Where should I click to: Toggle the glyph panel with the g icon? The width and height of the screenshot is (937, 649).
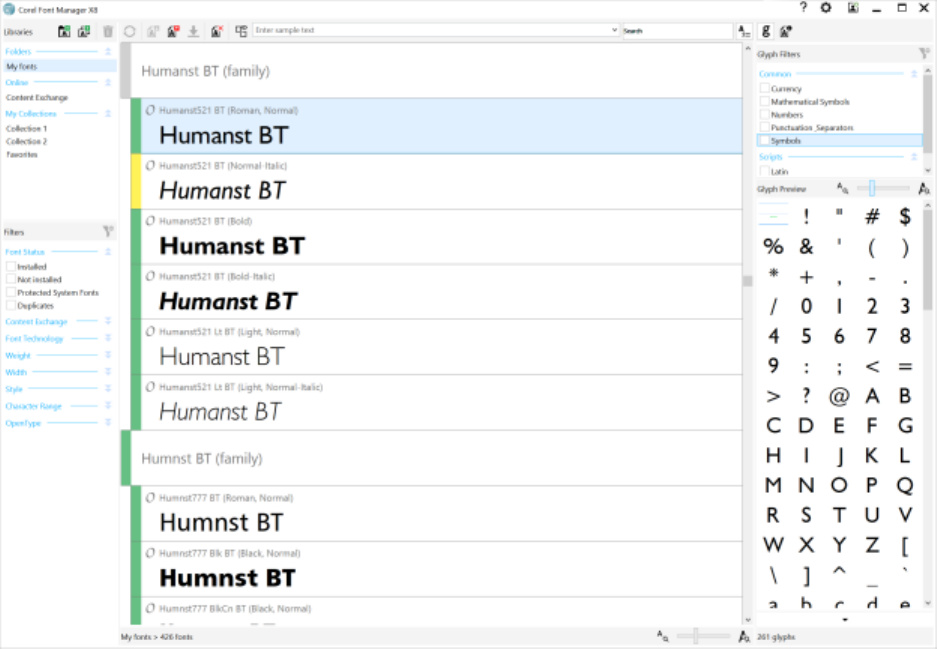pos(766,31)
